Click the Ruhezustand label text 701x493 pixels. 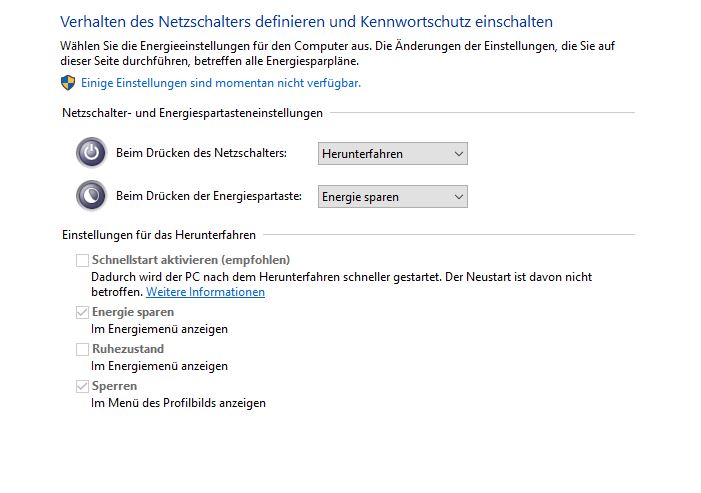coord(128,349)
